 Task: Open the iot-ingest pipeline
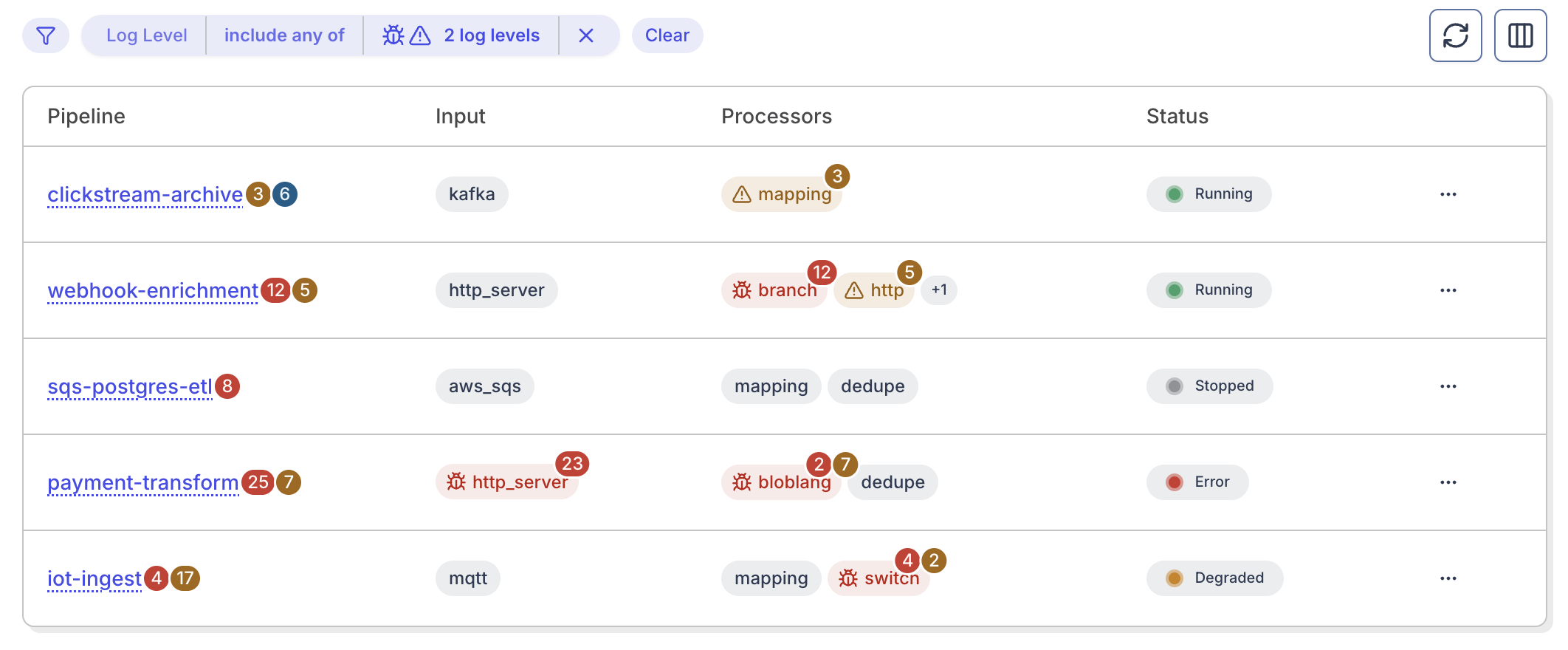94,578
